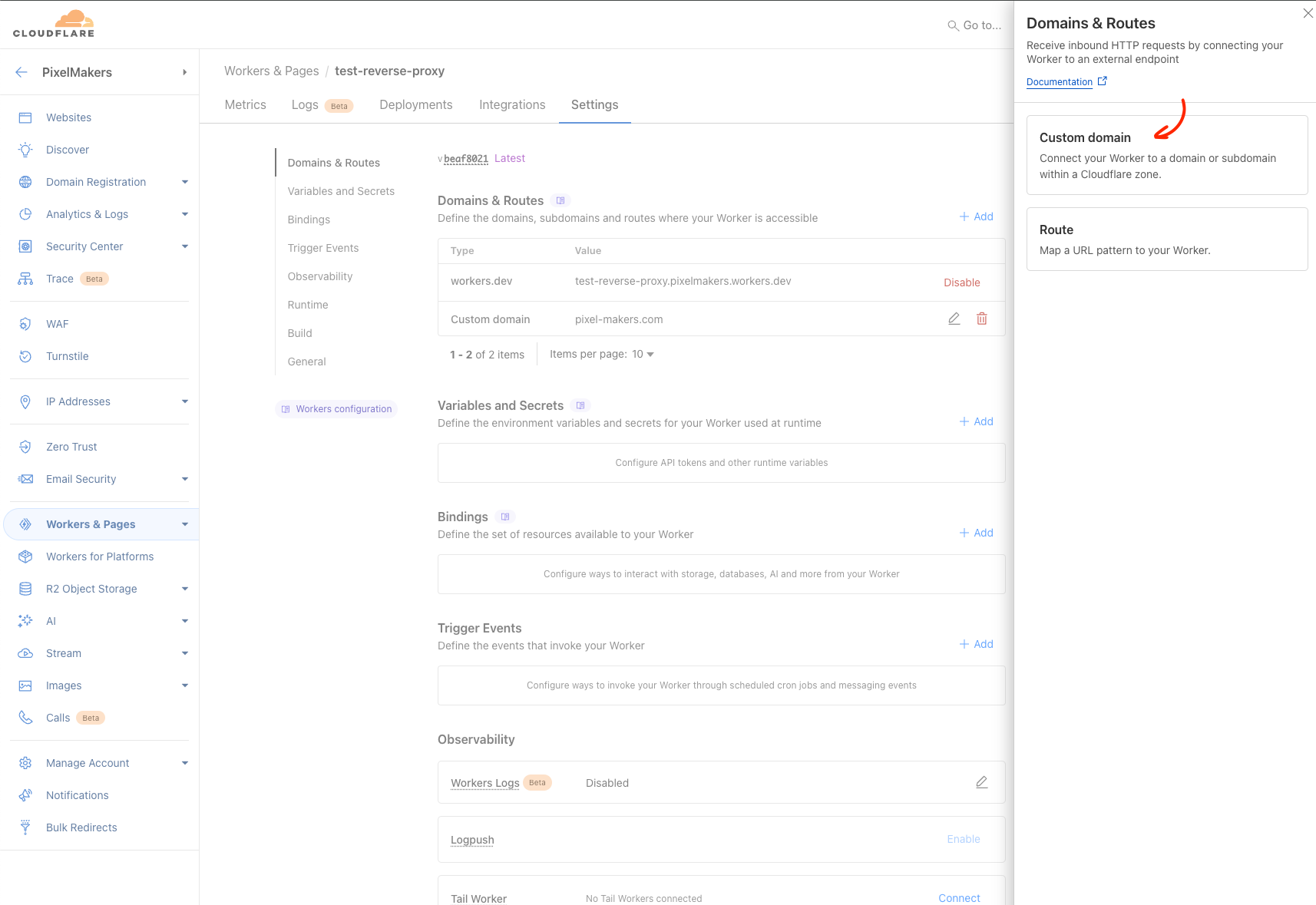Jump to Trigger Events settings section
The height and width of the screenshot is (905, 1316).
323,248
